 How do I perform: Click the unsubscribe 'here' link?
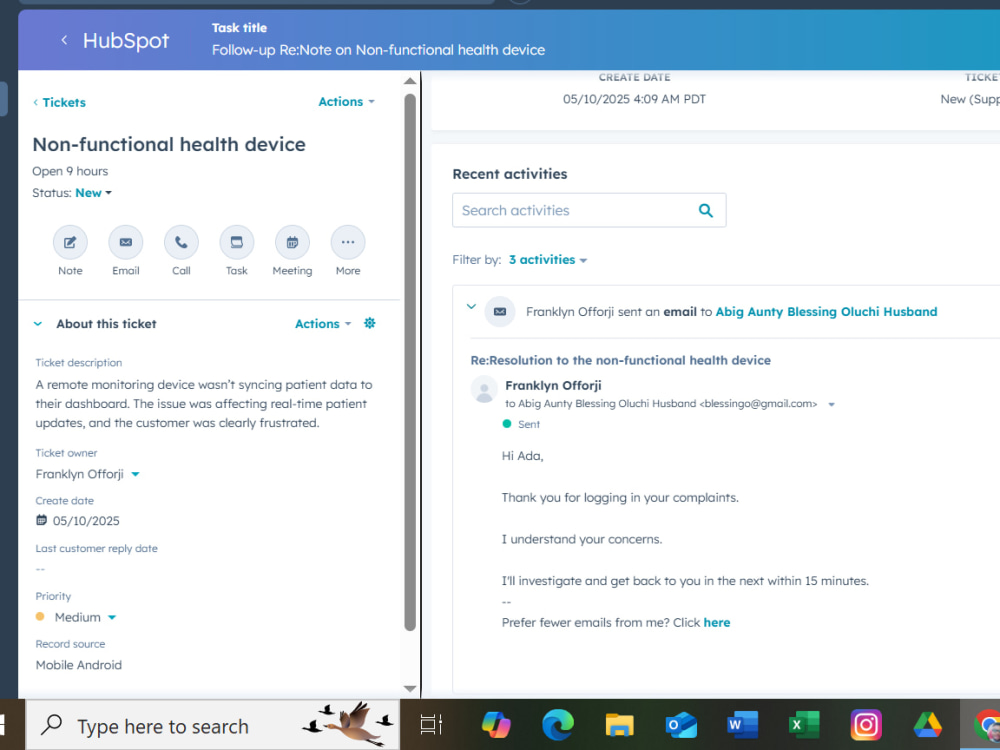tap(717, 623)
